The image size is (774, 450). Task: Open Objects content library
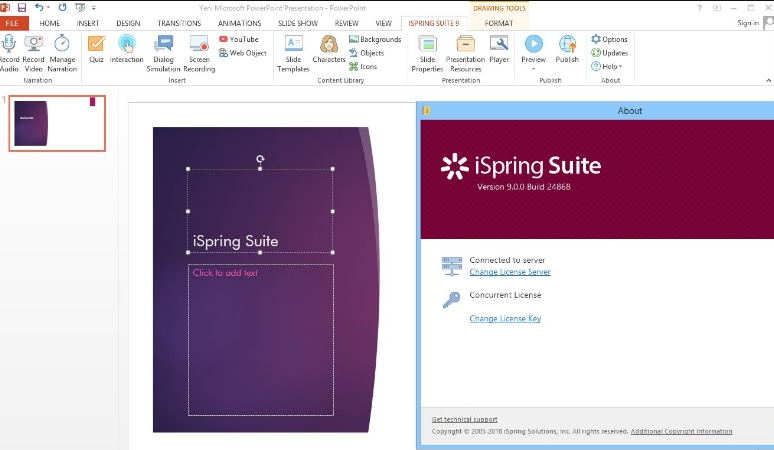pyautogui.click(x=366, y=53)
